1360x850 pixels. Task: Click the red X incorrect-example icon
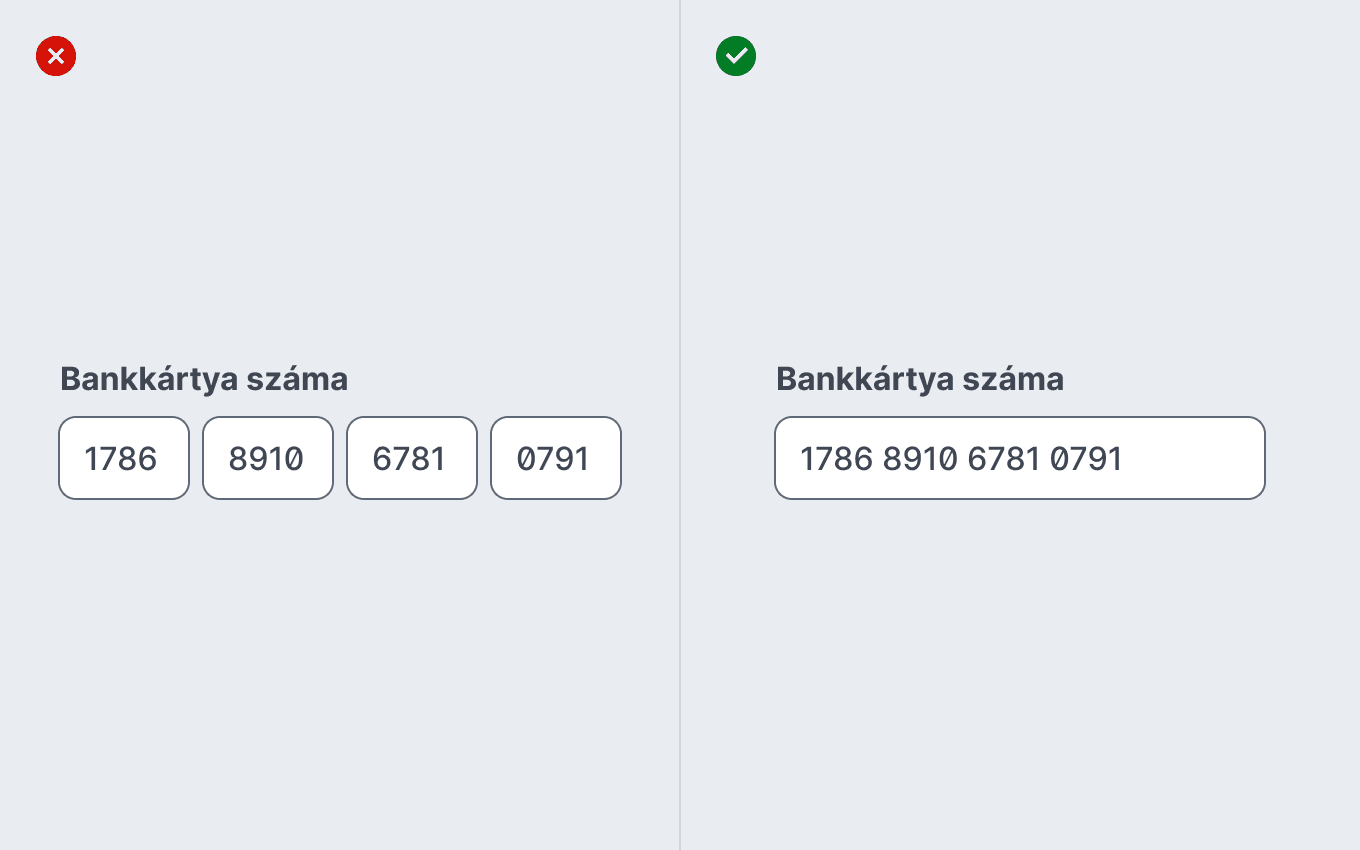click(56, 56)
